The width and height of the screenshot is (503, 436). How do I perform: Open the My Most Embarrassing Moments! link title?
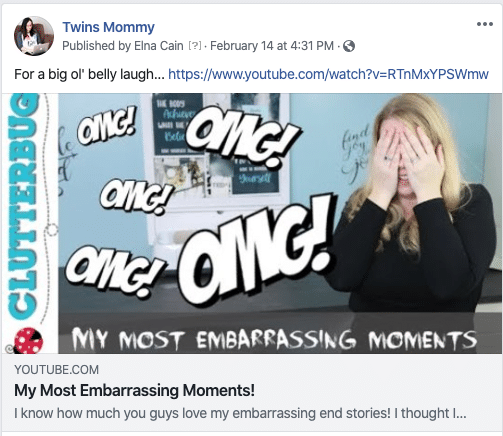[x=134, y=390]
